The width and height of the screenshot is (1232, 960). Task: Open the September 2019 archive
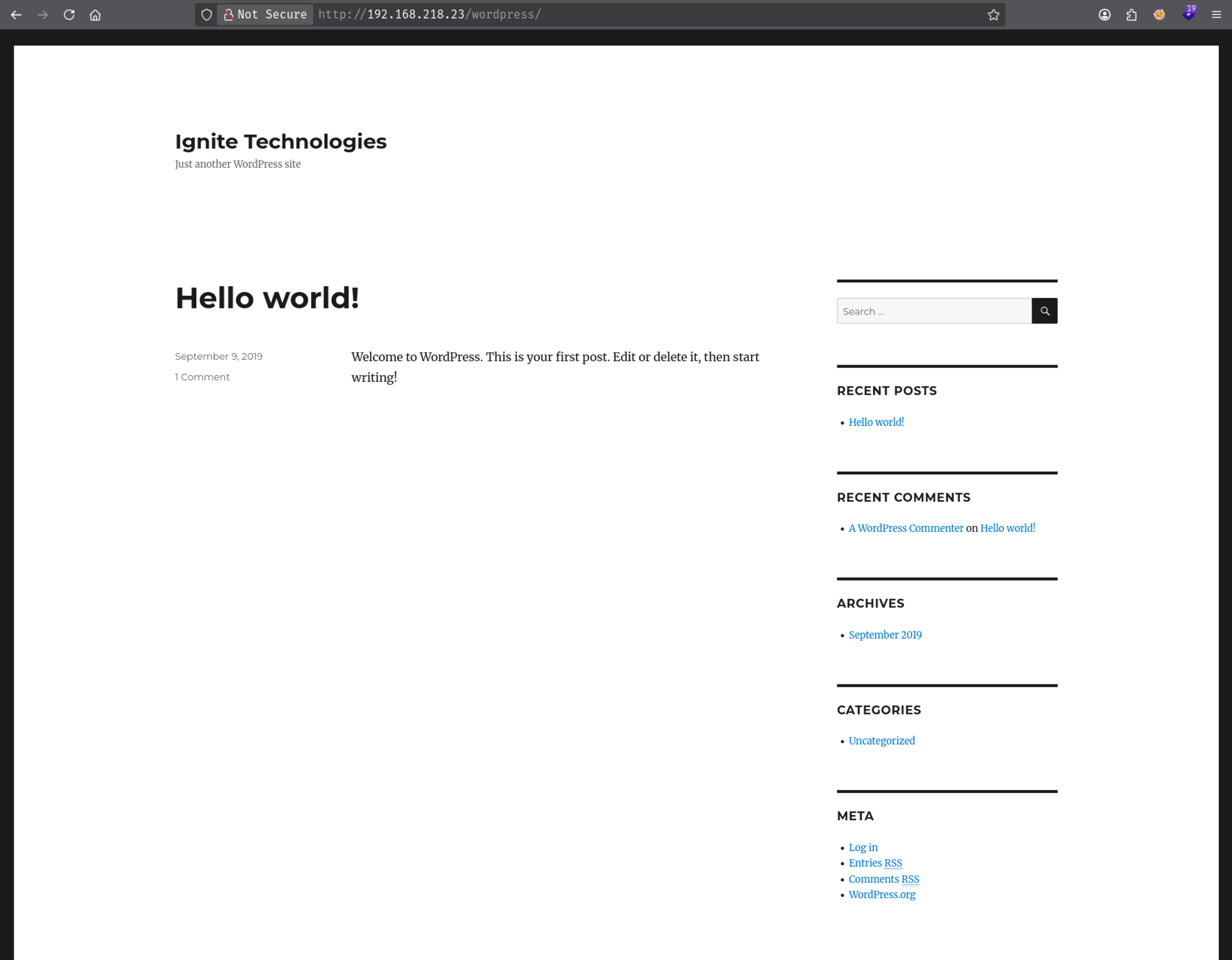click(885, 635)
